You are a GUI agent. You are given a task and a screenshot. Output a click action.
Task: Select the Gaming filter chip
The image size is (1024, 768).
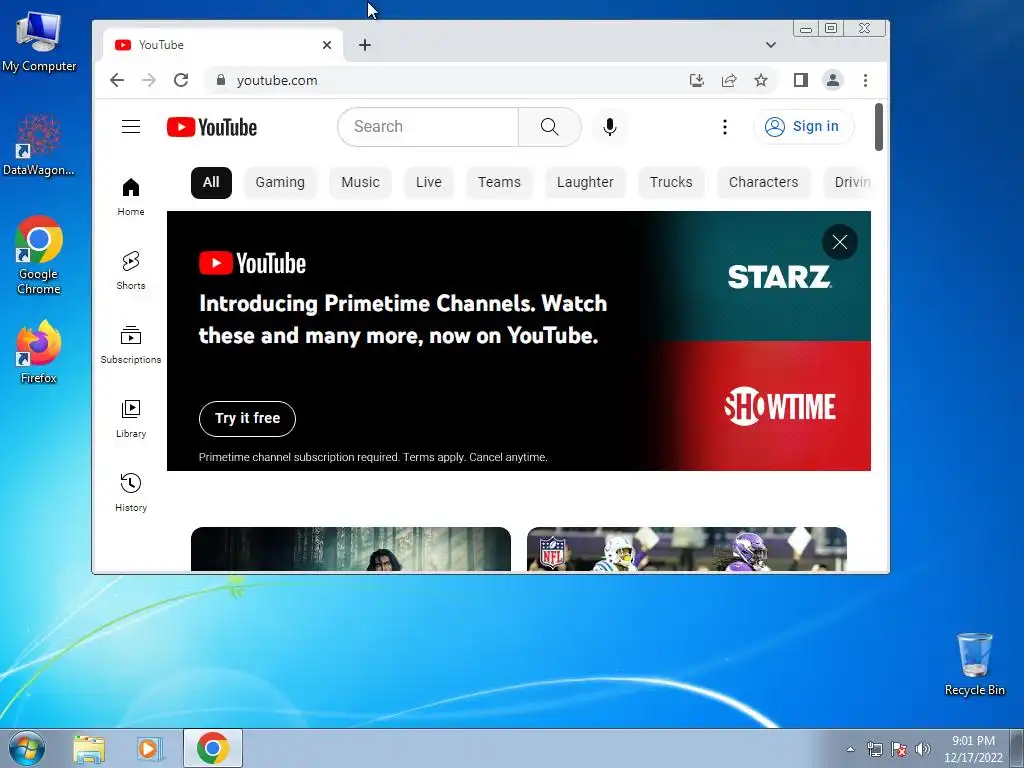coord(280,182)
